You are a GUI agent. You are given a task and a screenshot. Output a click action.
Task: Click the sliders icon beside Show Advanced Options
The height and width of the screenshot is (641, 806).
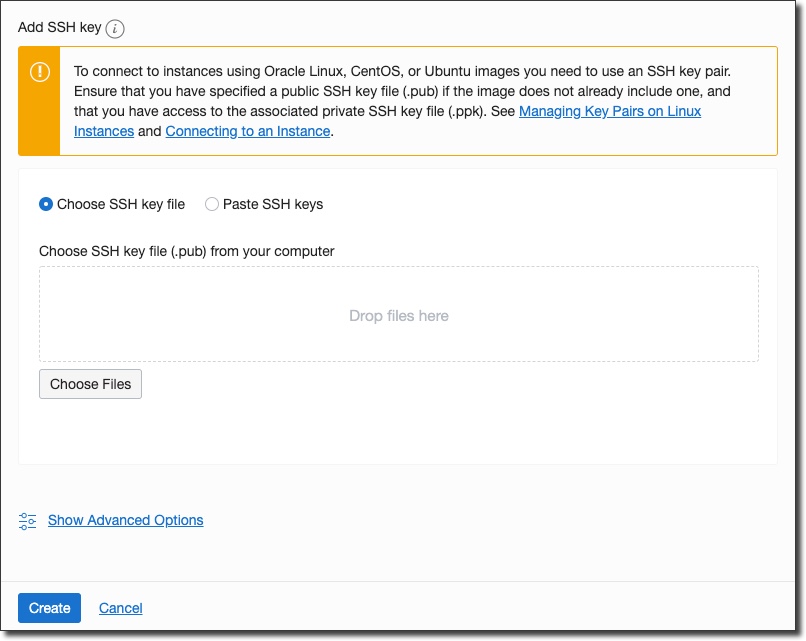click(28, 521)
